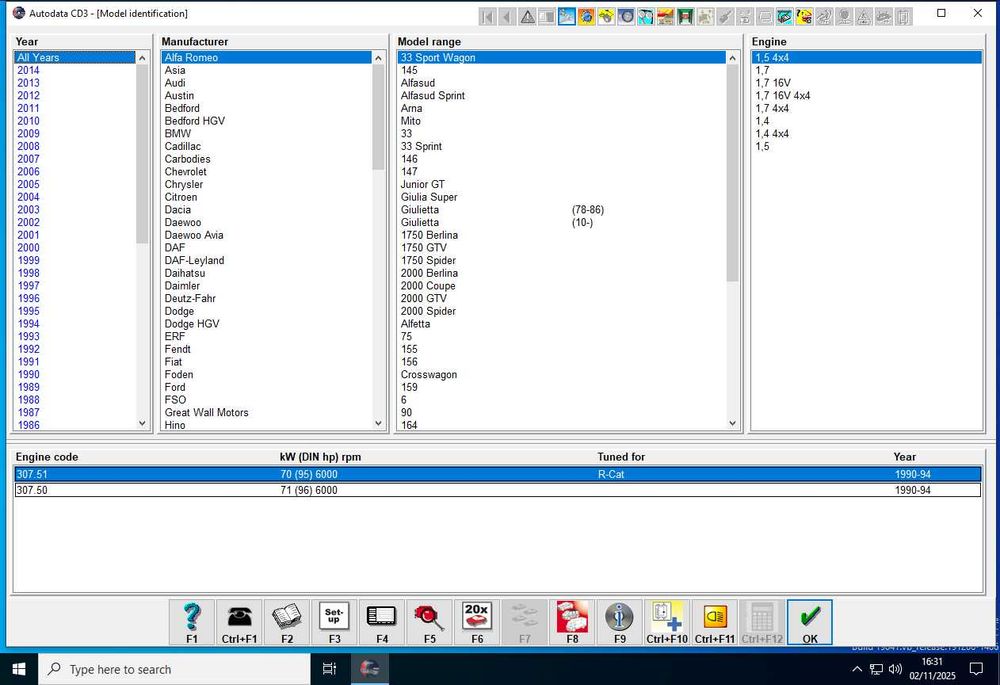
Task: Open the F2 open book manual
Action: [287, 622]
